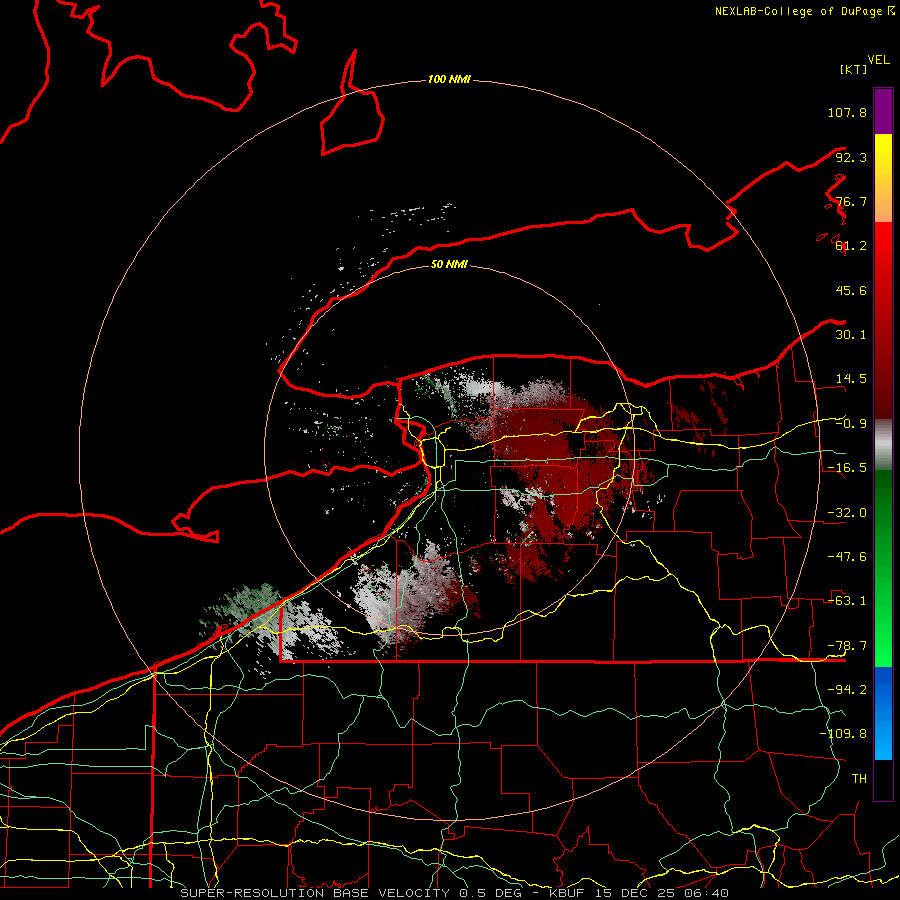900x900 pixels.
Task: Select the 61.2 legend value
Action: [x=851, y=246]
